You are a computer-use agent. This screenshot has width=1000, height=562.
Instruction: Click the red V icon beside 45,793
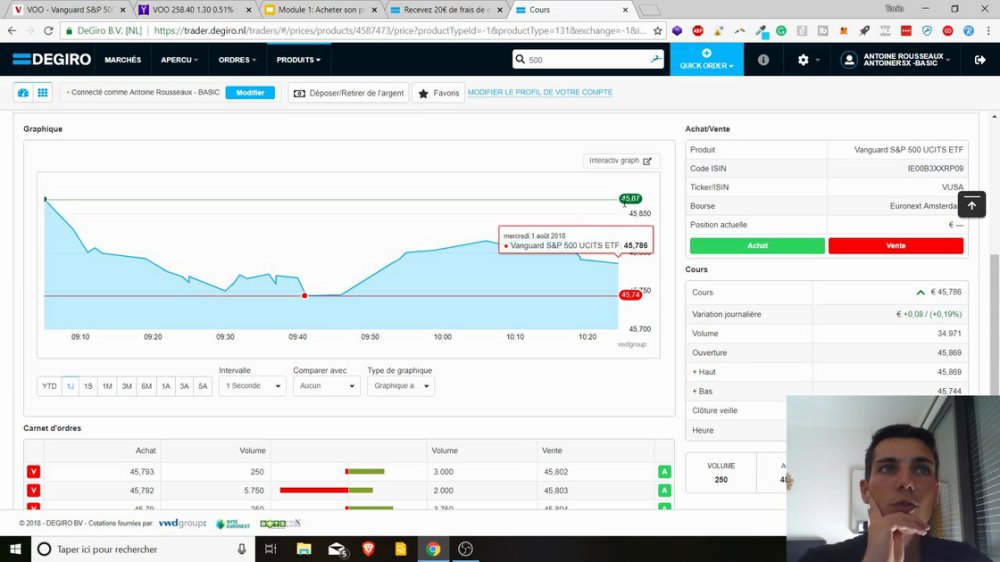[34, 471]
